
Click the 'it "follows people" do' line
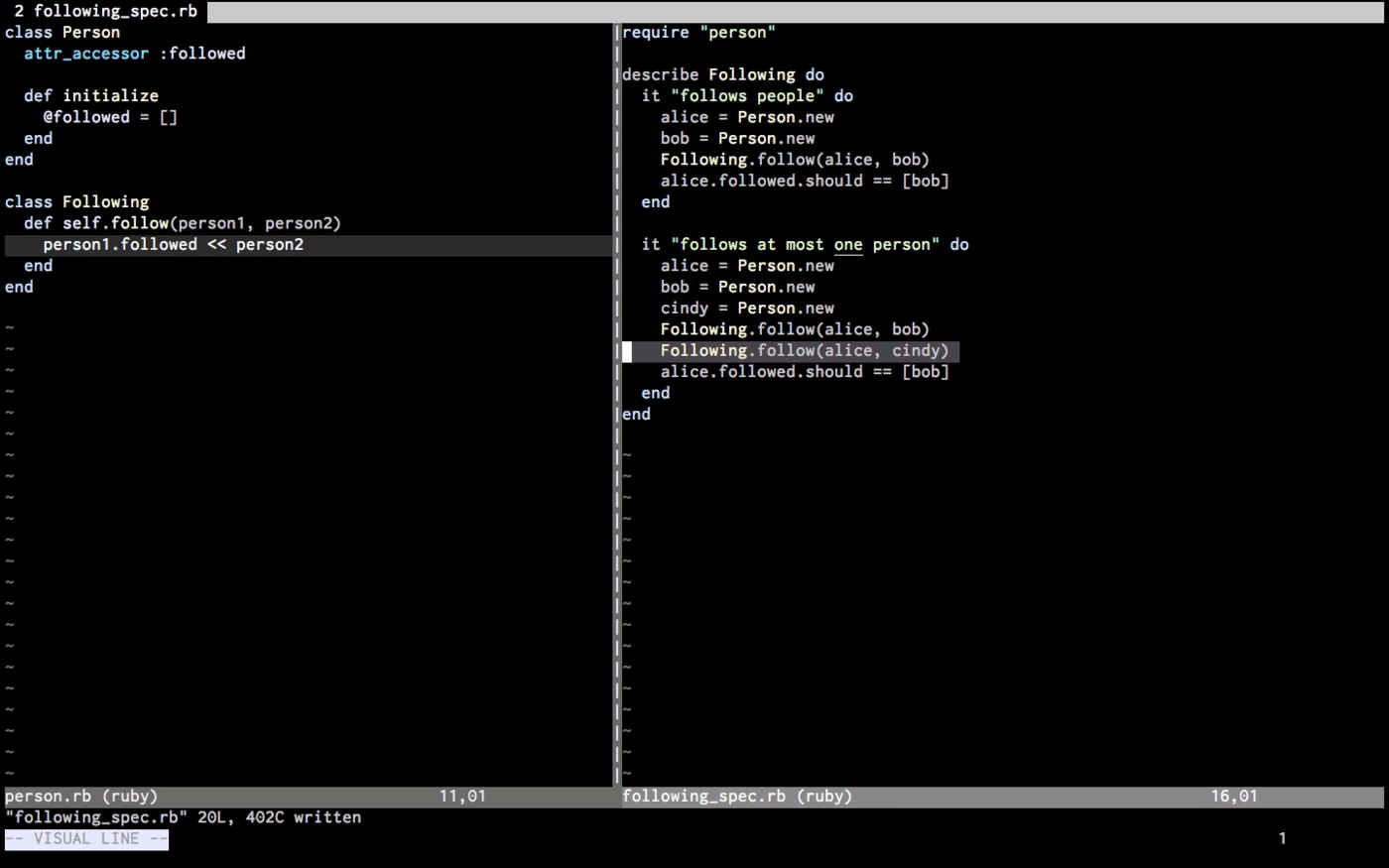tap(747, 96)
